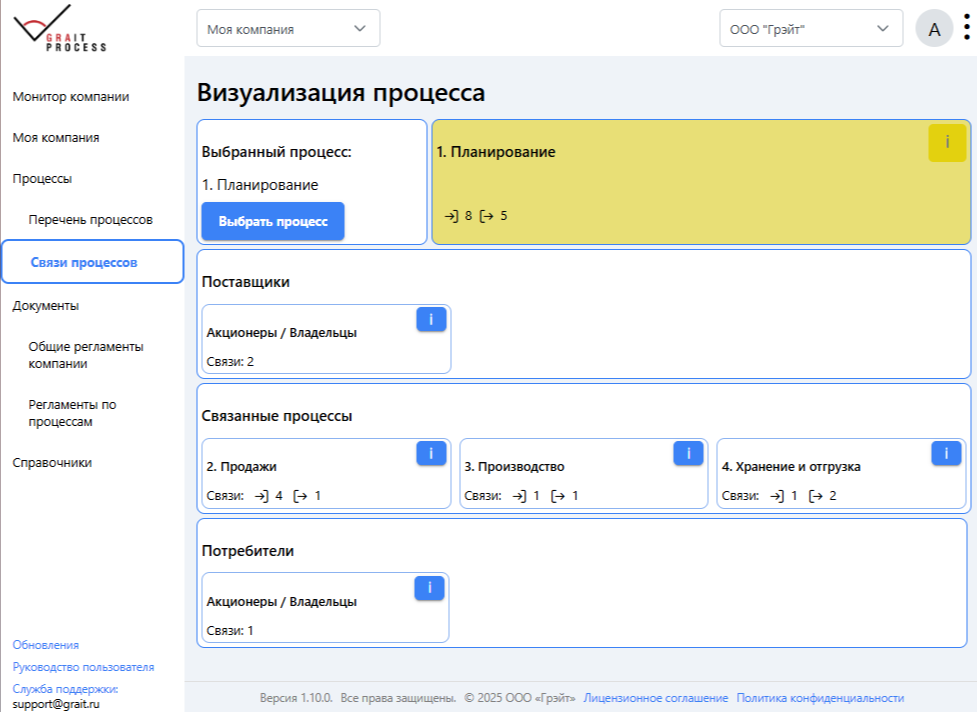The height and width of the screenshot is (712, 977).
Task: Click info on "4. Хранение и отгрузка"
Action: coord(944,452)
